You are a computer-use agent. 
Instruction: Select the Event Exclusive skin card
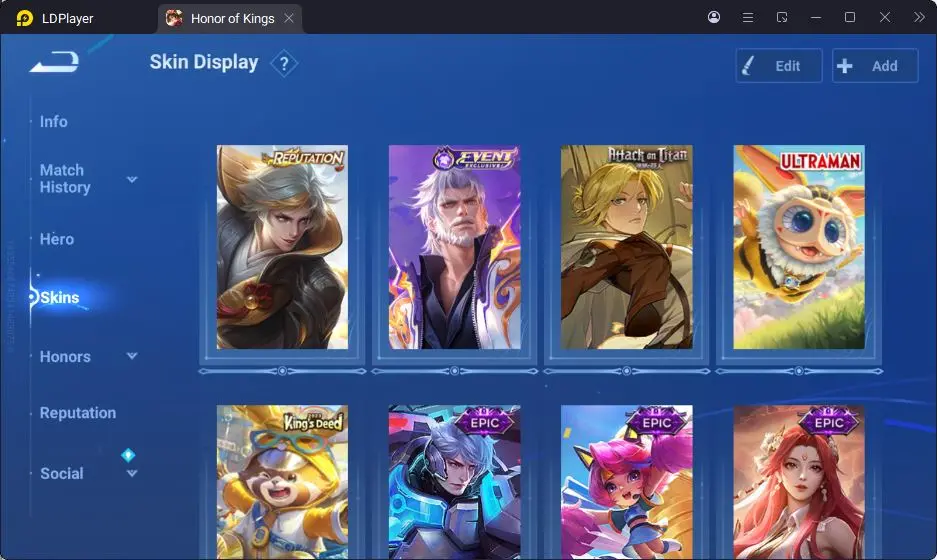pyautogui.click(x=455, y=247)
